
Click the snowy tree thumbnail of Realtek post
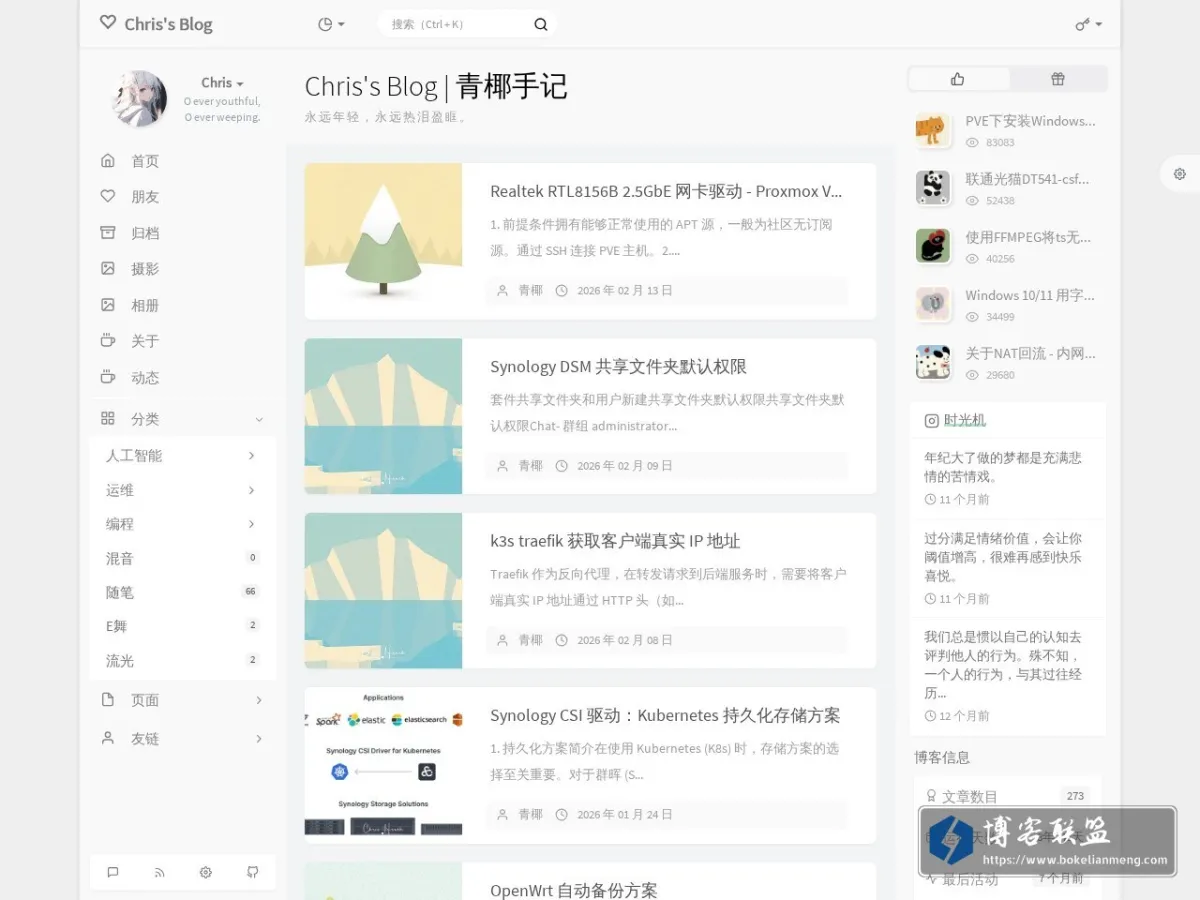[x=383, y=241]
